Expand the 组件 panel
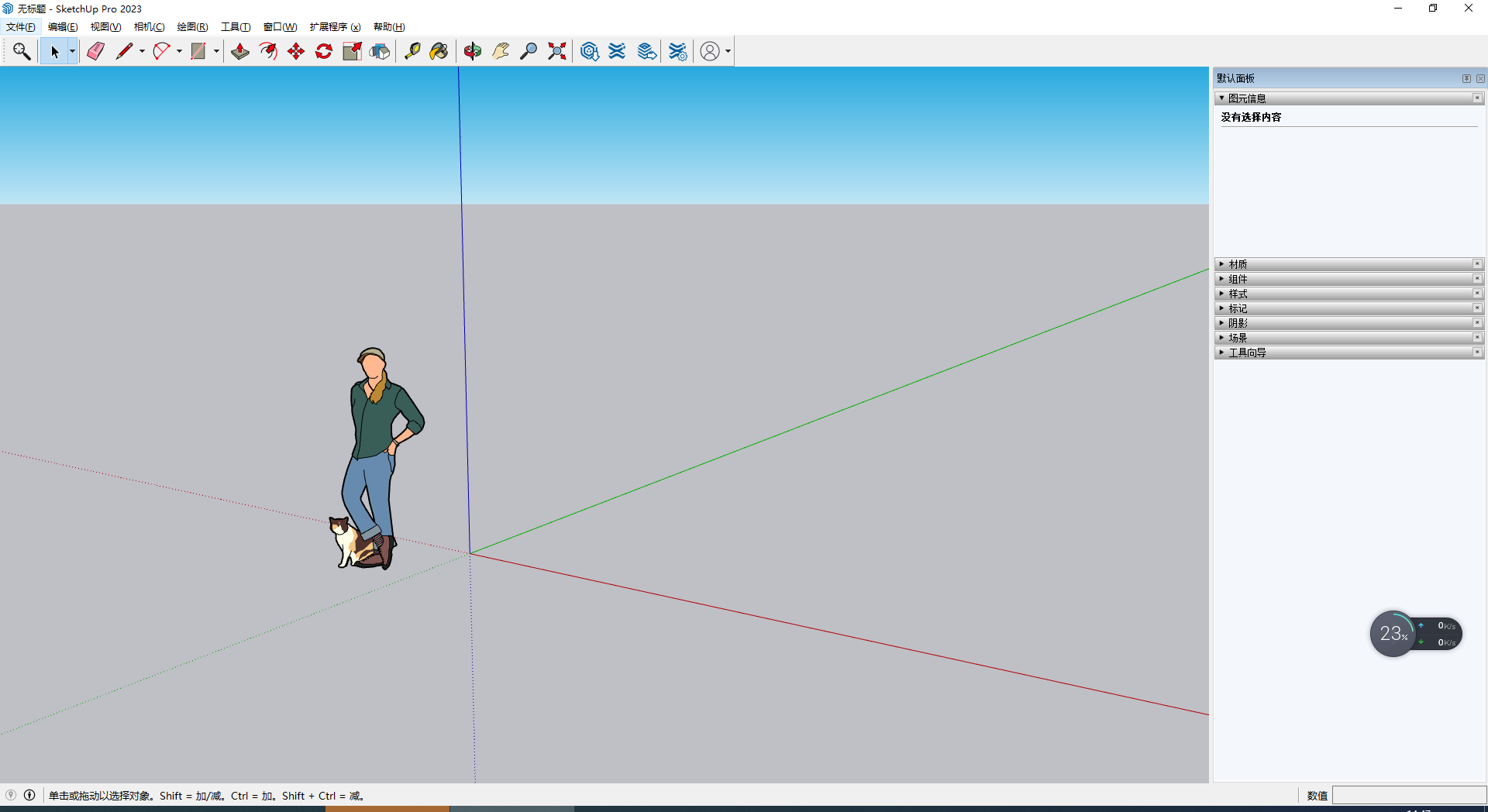The width and height of the screenshot is (1488, 812). coord(1222,279)
